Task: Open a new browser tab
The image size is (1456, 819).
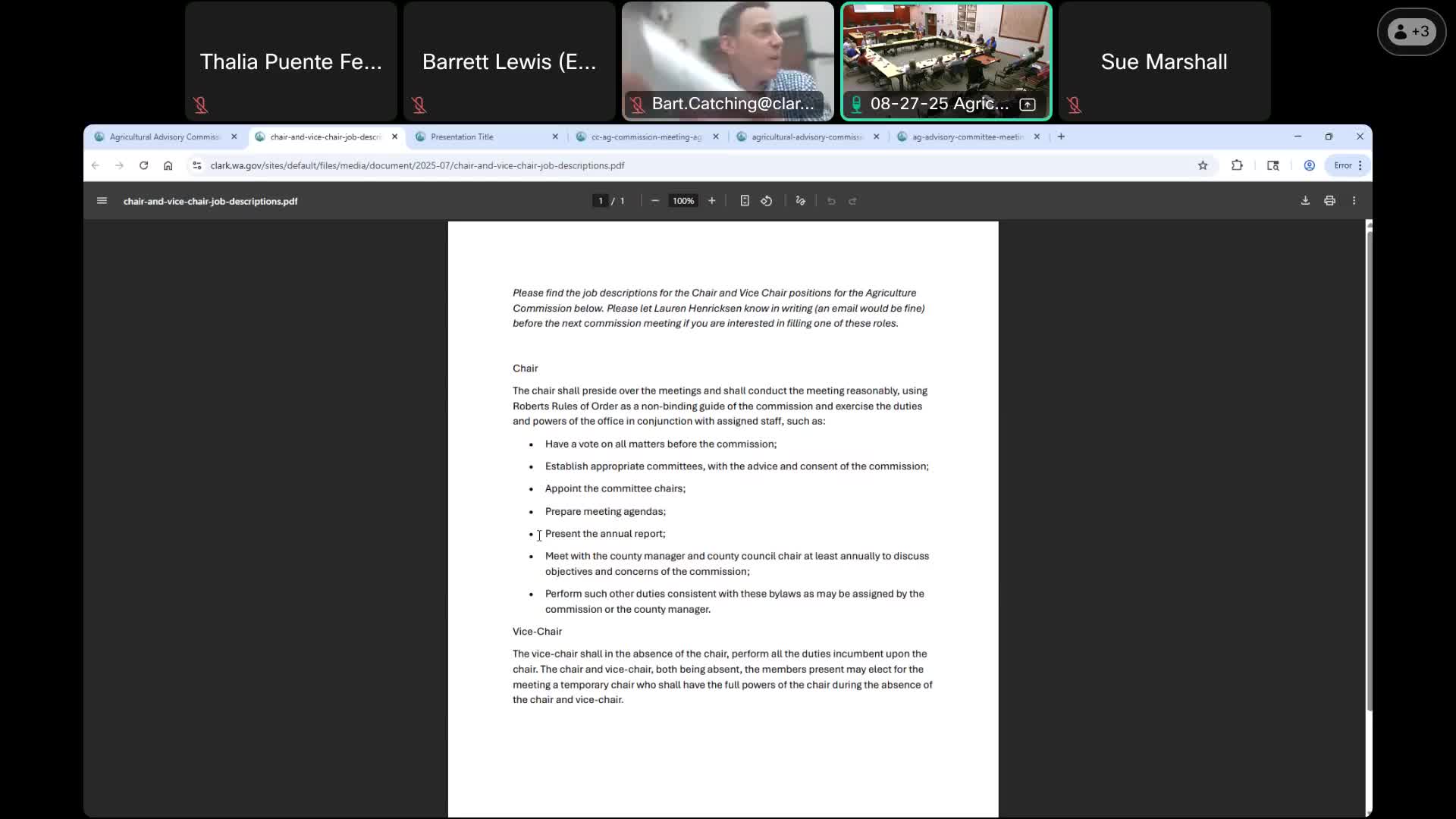Action: (x=1061, y=136)
